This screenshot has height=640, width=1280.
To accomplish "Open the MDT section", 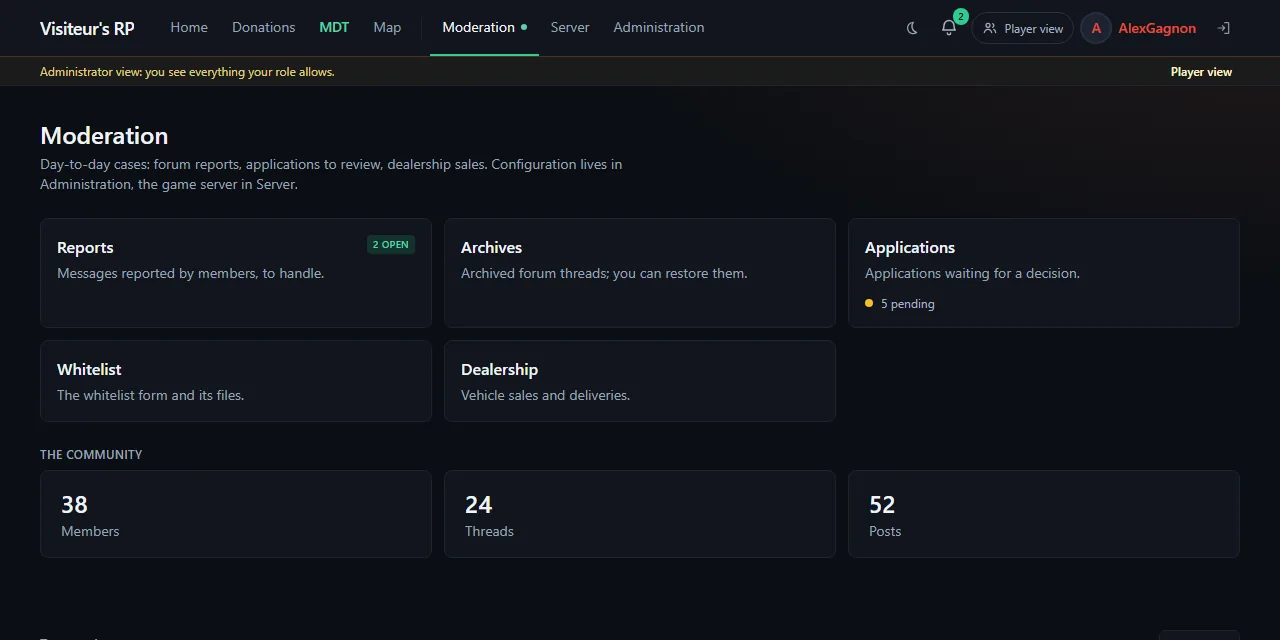I will tap(334, 27).
